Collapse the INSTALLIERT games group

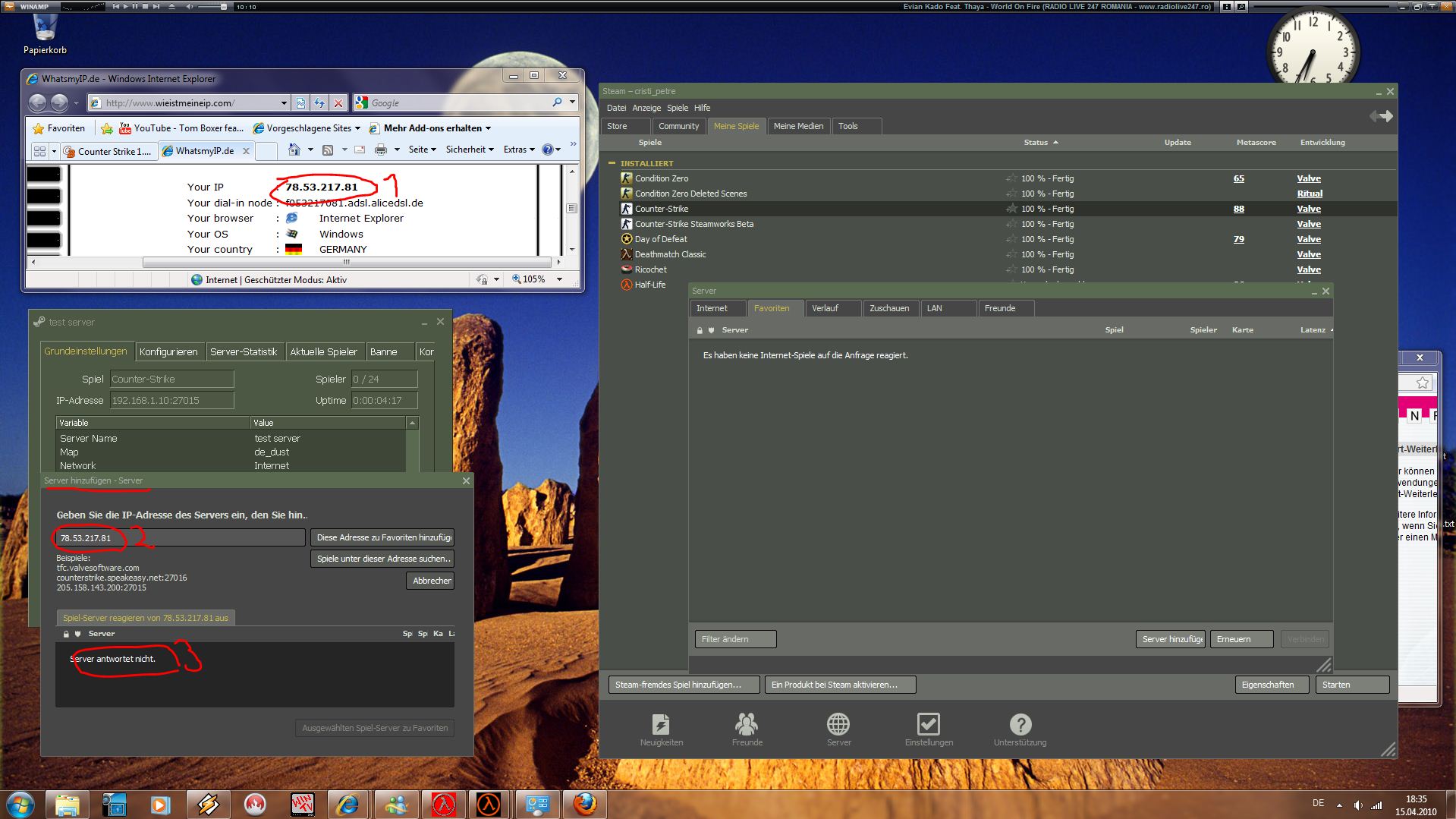pyautogui.click(x=612, y=163)
